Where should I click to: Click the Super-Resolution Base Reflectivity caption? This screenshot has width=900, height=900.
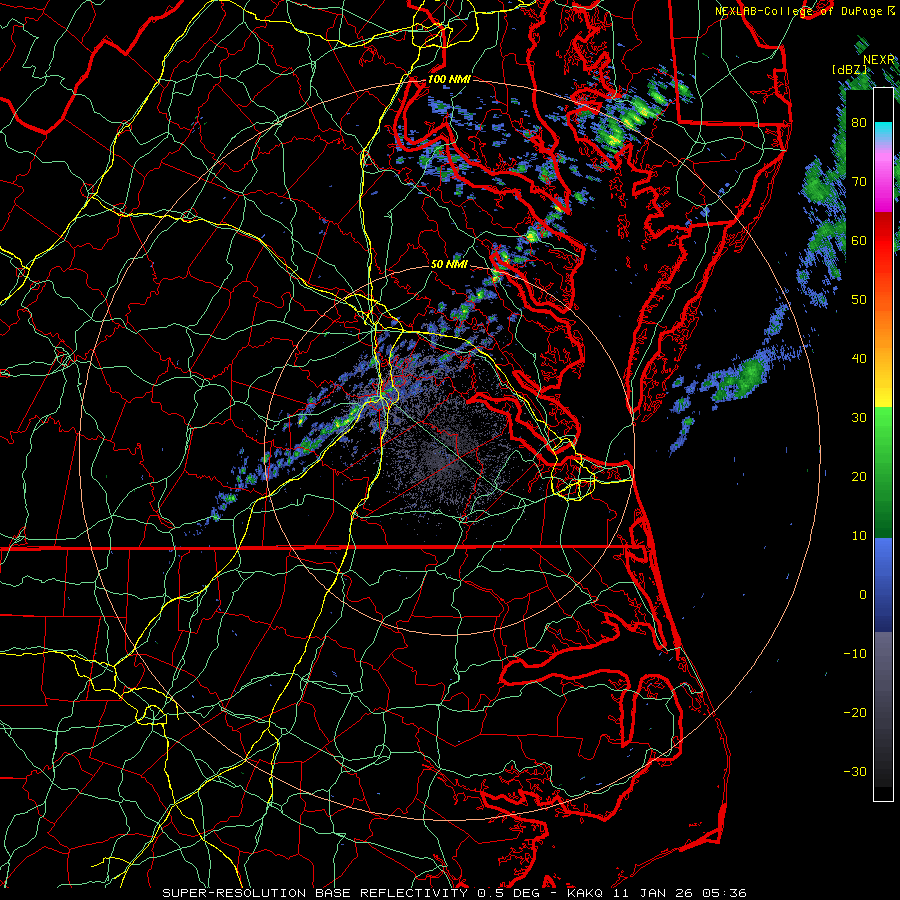314,893
